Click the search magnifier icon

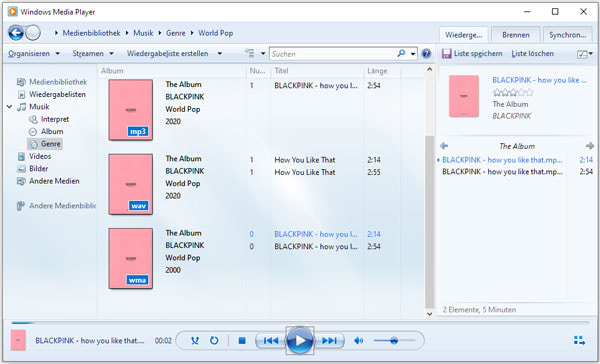pyautogui.click(x=401, y=54)
